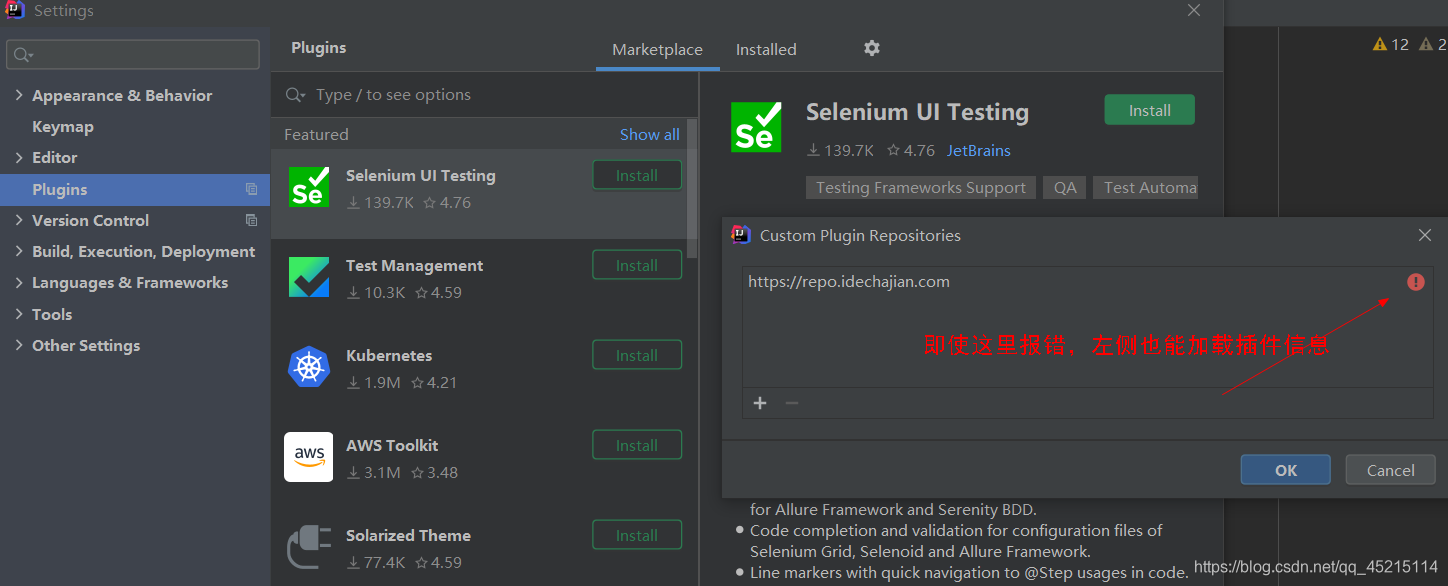Image resolution: width=1448 pixels, height=586 pixels.
Task: Remove repository with the minus icon
Action: (792, 403)
